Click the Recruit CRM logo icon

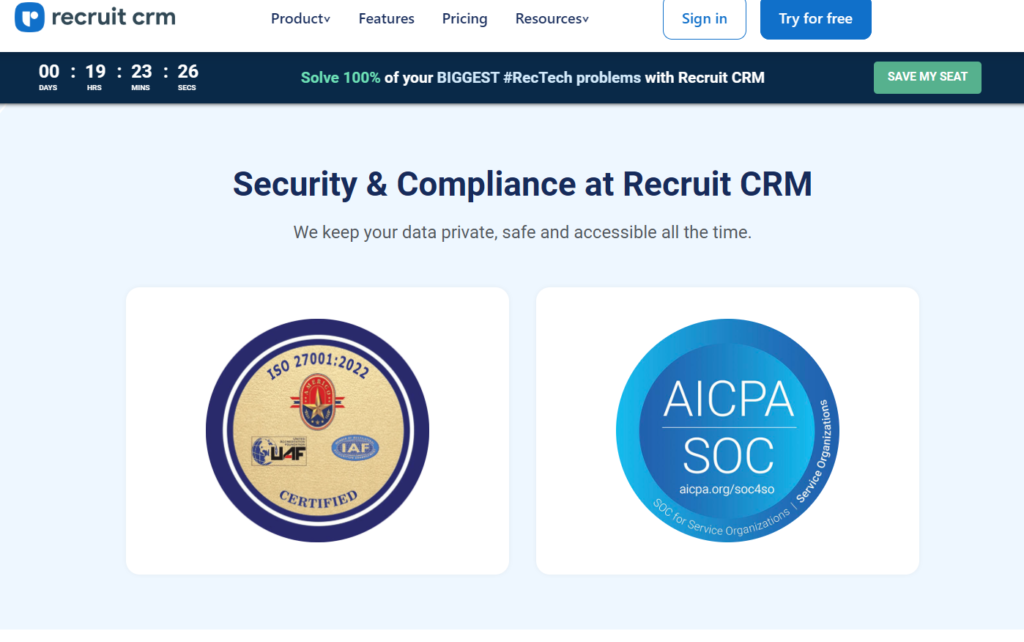point(29,17)
